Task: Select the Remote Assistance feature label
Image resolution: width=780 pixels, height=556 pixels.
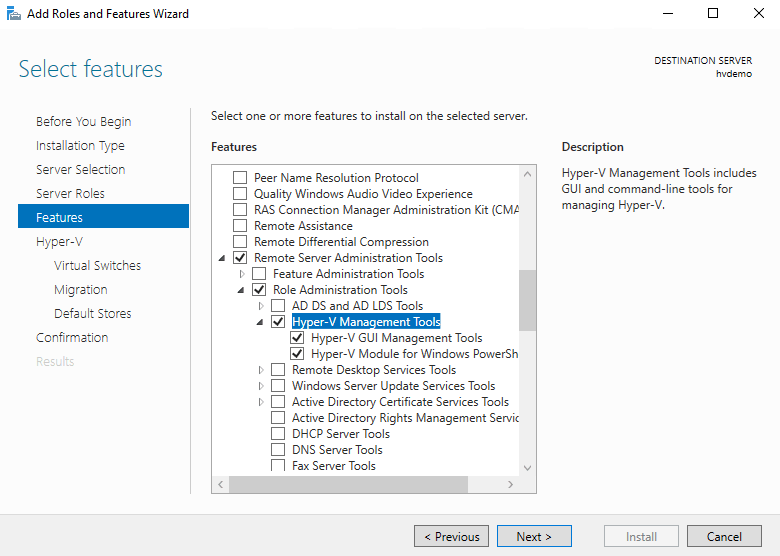Action: point(303,226)
